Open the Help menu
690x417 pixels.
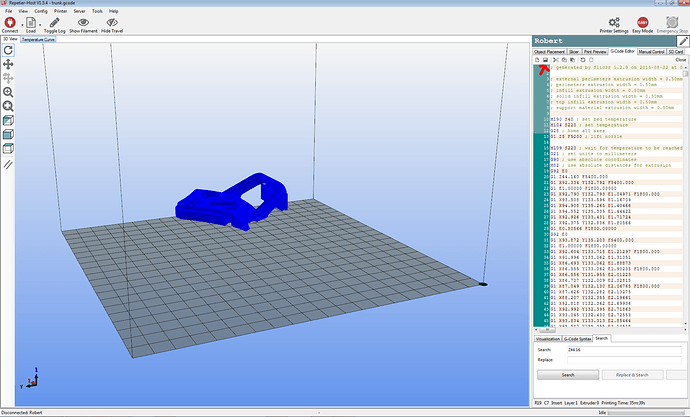114,11
